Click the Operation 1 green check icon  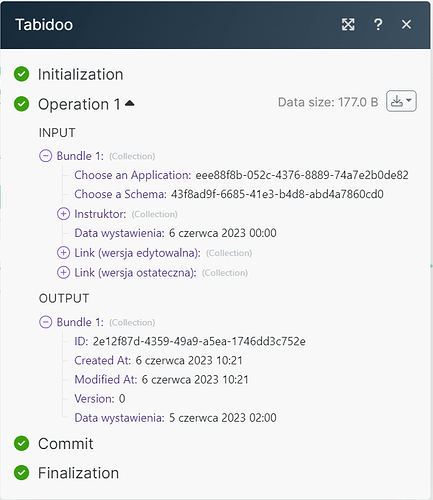point(22,104)
